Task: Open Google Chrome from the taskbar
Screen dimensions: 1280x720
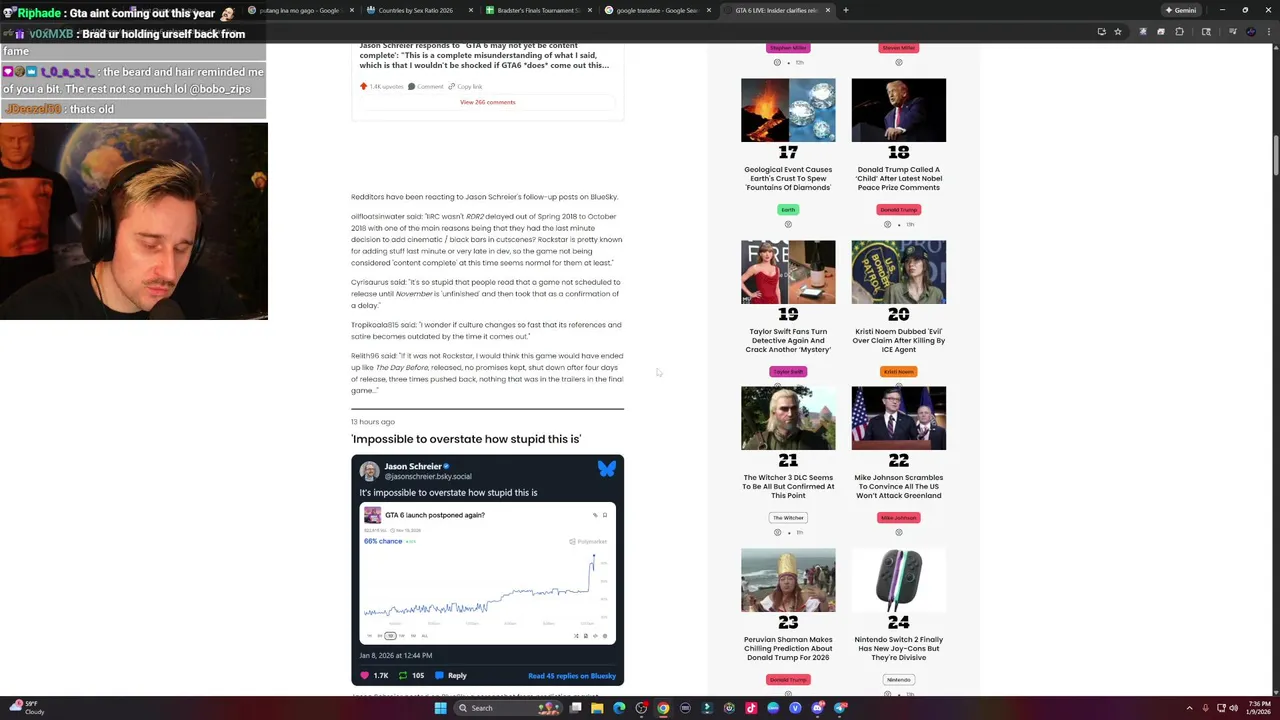Action: pyautogui.click(x=663, y=708)
